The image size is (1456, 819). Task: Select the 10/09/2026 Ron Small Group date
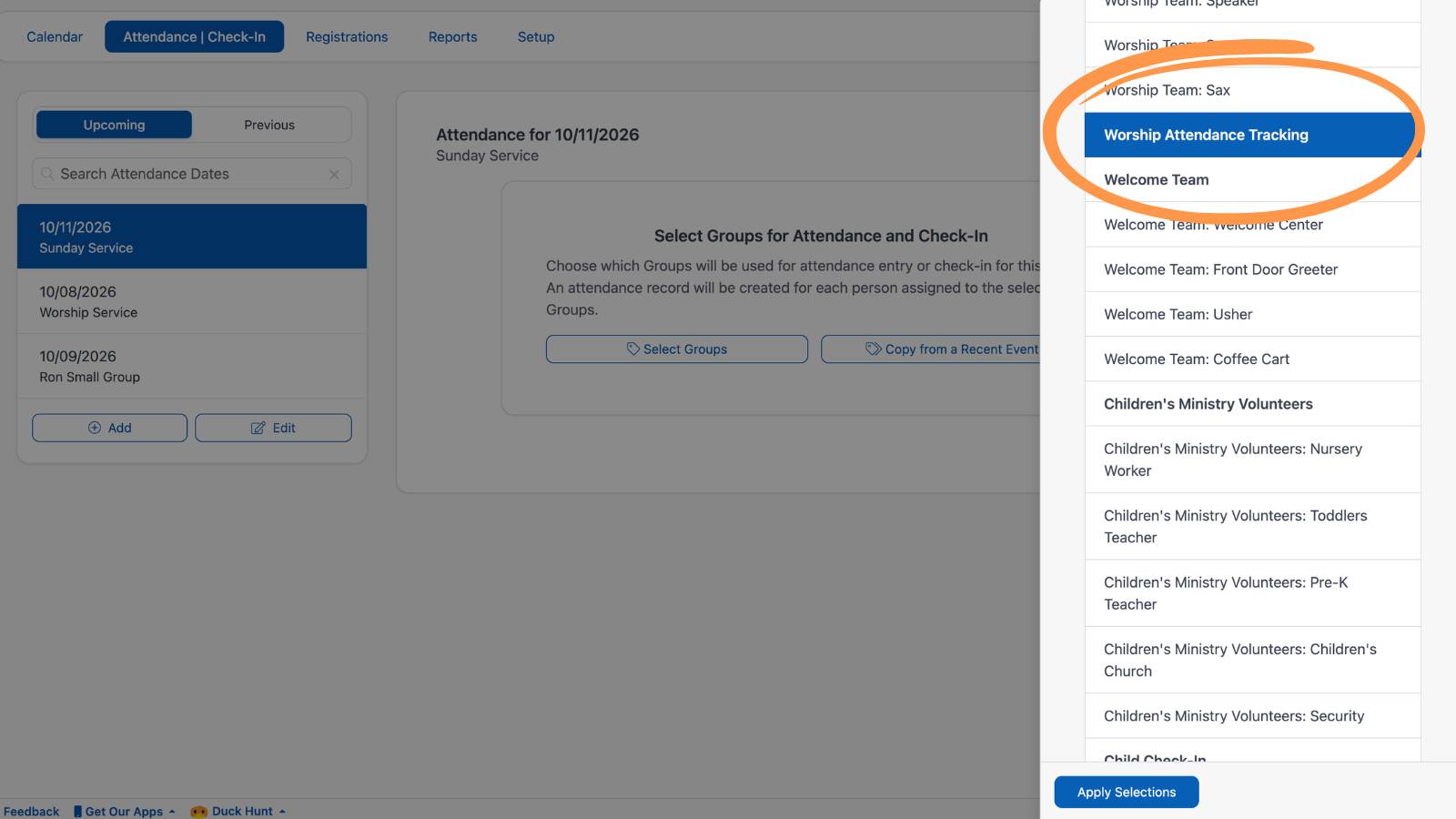[x=192, y=366]
